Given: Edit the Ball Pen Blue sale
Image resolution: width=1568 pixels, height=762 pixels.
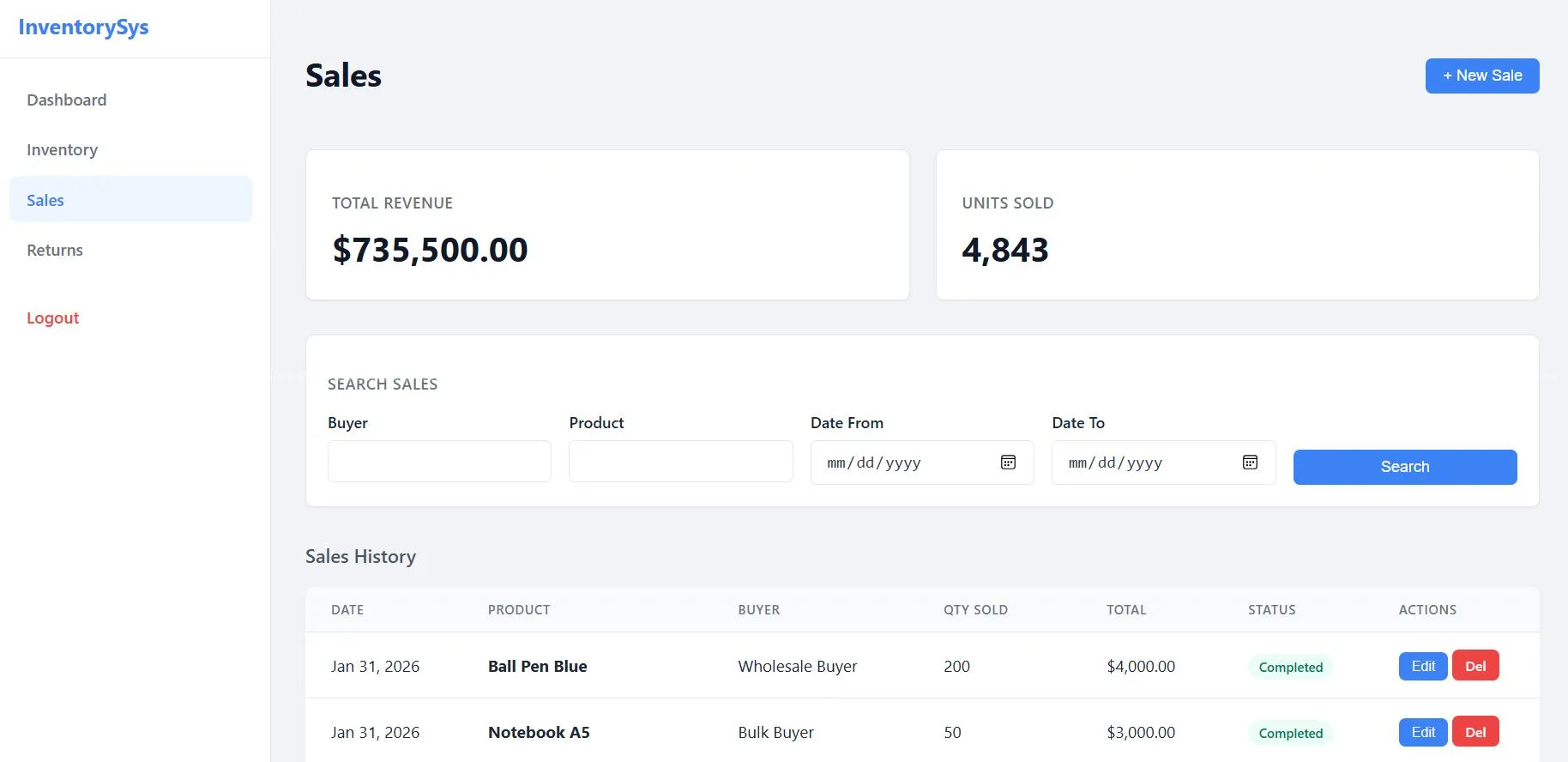Looking at the screenshot, I should (x=1422, y=666).
